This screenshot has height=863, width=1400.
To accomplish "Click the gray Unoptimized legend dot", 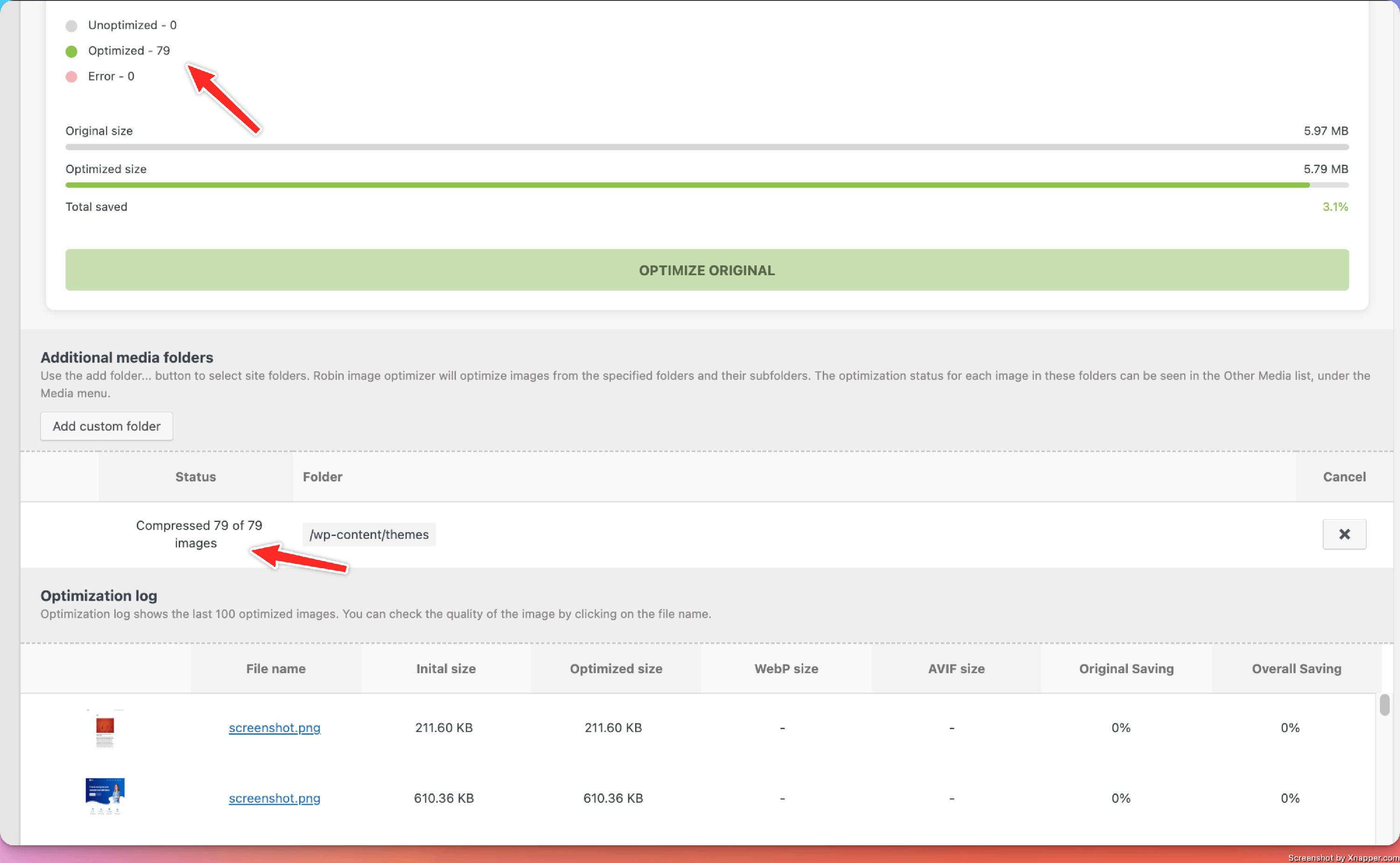I will tap(71, 26).
